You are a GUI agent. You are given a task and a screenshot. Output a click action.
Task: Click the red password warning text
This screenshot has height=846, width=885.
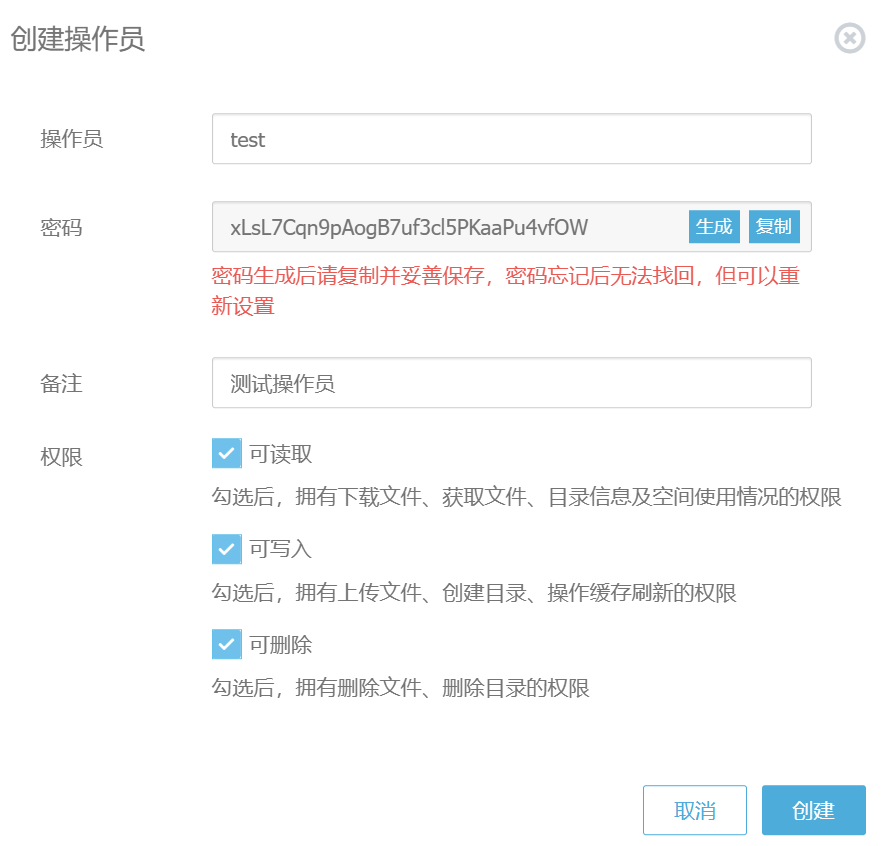point(505,291)
